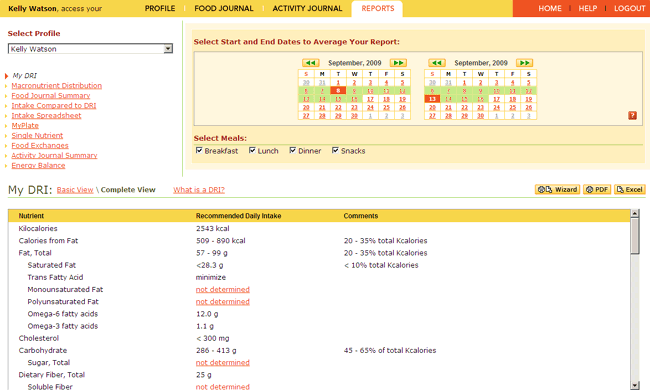Click the Saturated Fat row label
This screenshot has height=390, width=650.
pyautogui.click(x=51, y=265)
